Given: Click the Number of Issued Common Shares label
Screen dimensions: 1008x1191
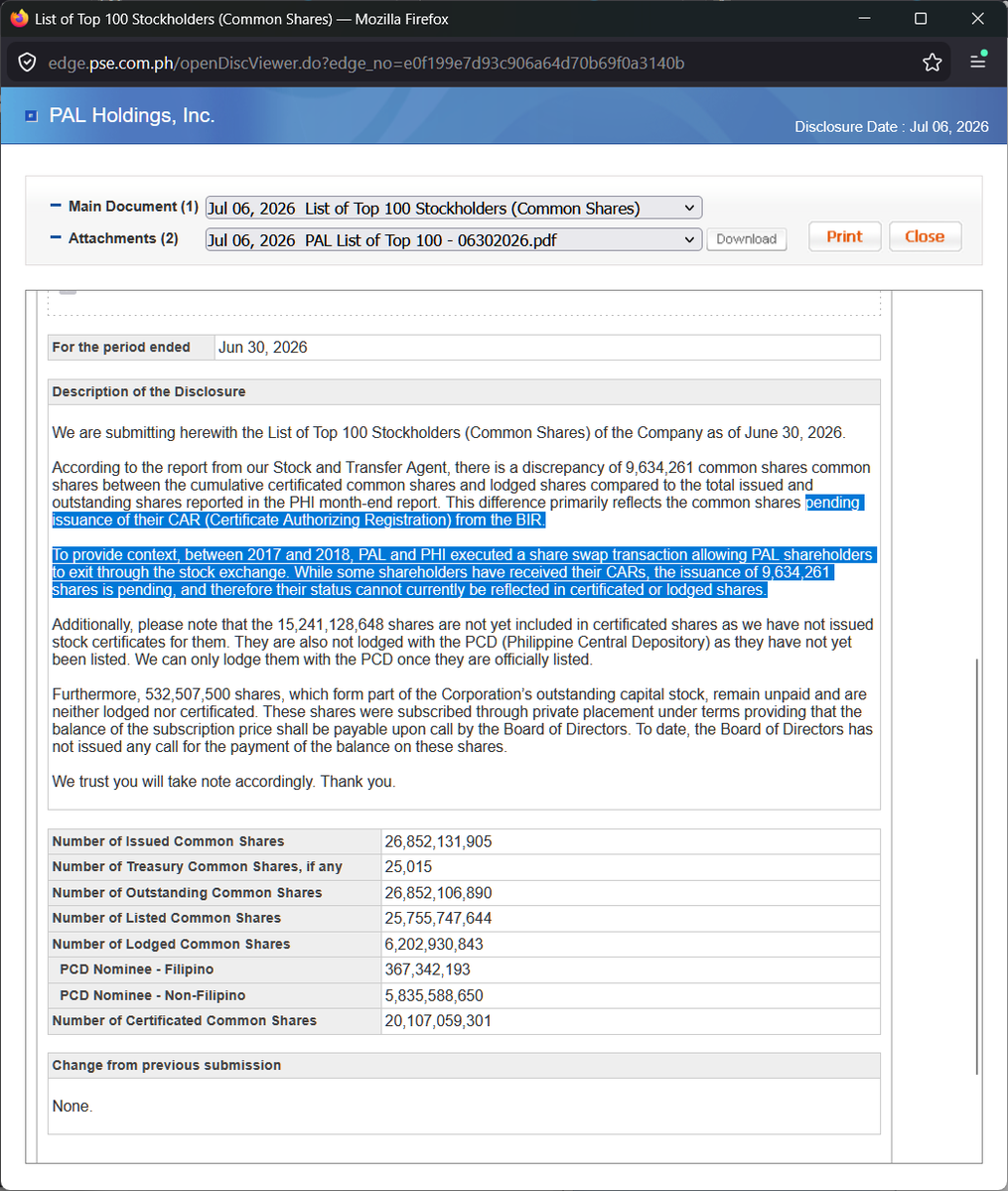Looking at the screenshot, I should coord(168,841).
